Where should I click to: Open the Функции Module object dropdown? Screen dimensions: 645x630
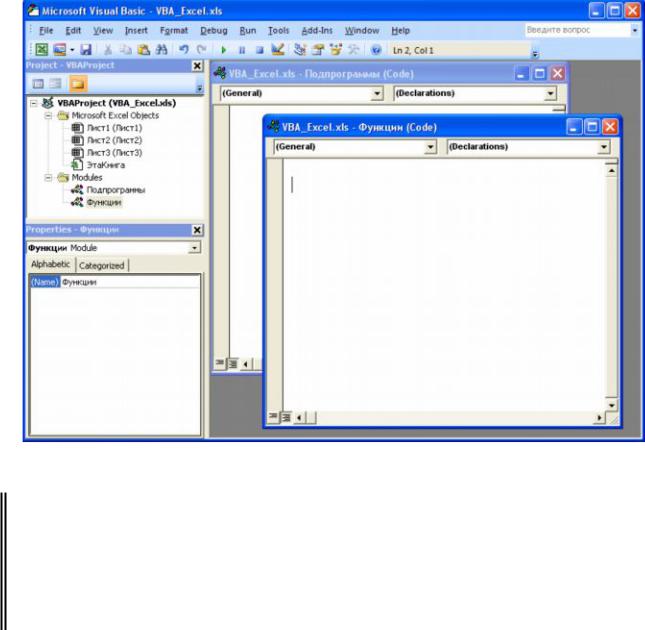(x=194, y=248)
